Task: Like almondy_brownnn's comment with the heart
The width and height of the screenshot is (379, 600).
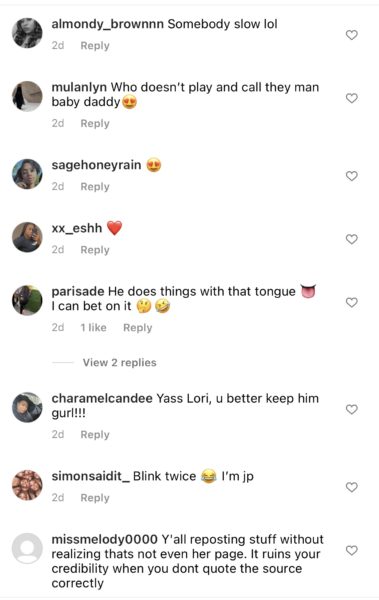Action: pyautogui.click(x=351, y=35)
